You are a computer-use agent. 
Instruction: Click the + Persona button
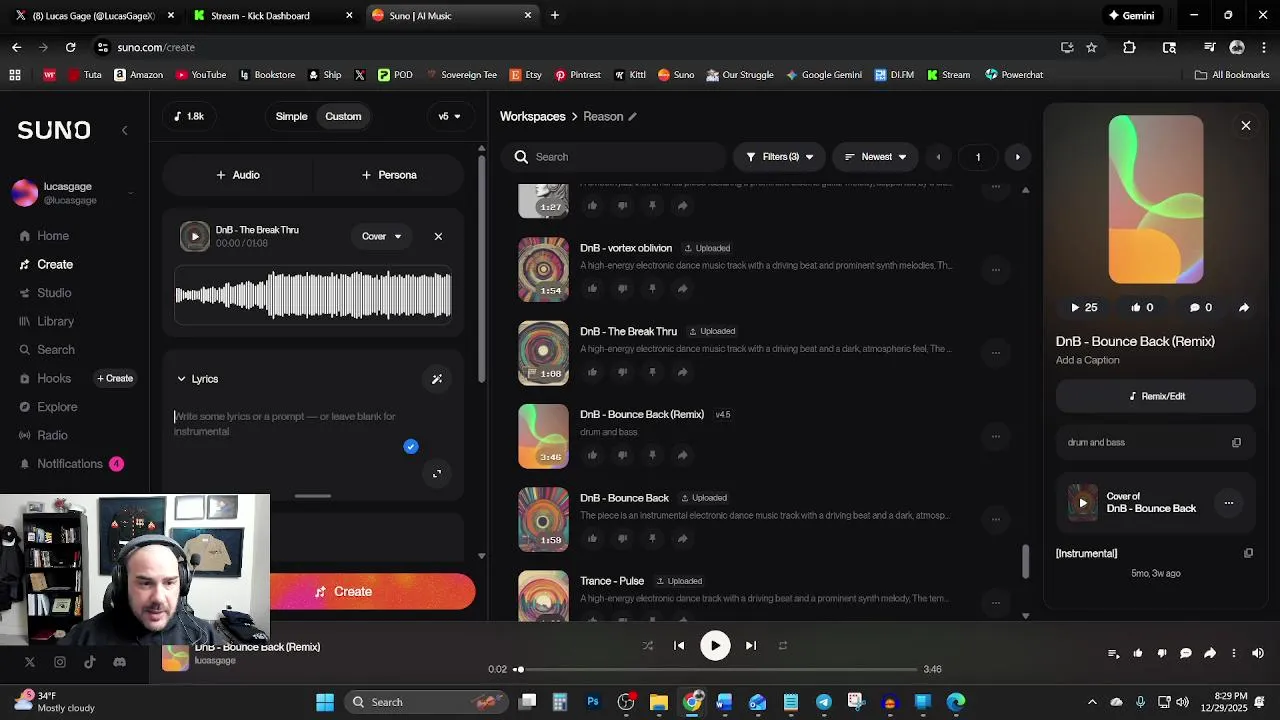coord(389,175)
